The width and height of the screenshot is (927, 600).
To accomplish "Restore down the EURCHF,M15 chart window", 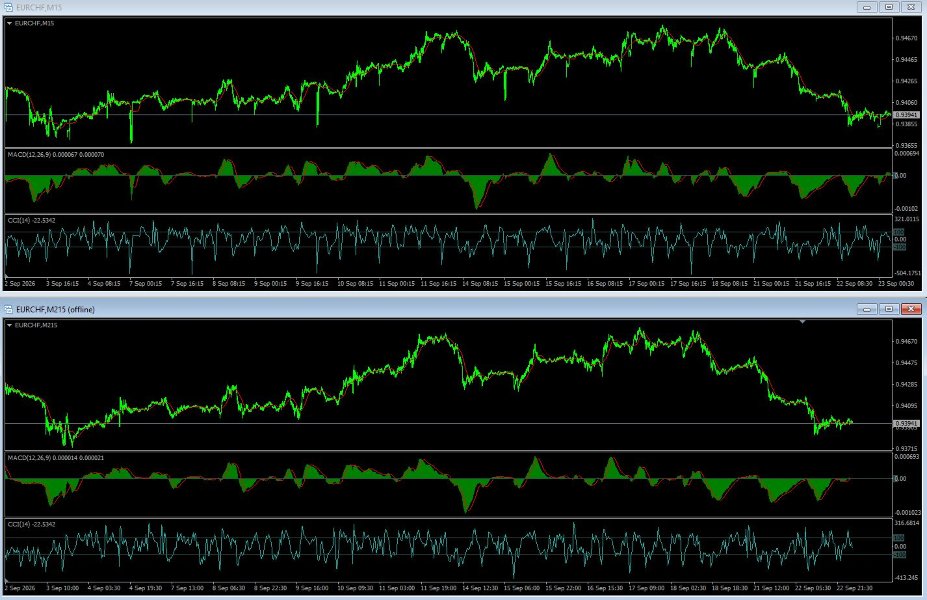I will click(889, 7).
